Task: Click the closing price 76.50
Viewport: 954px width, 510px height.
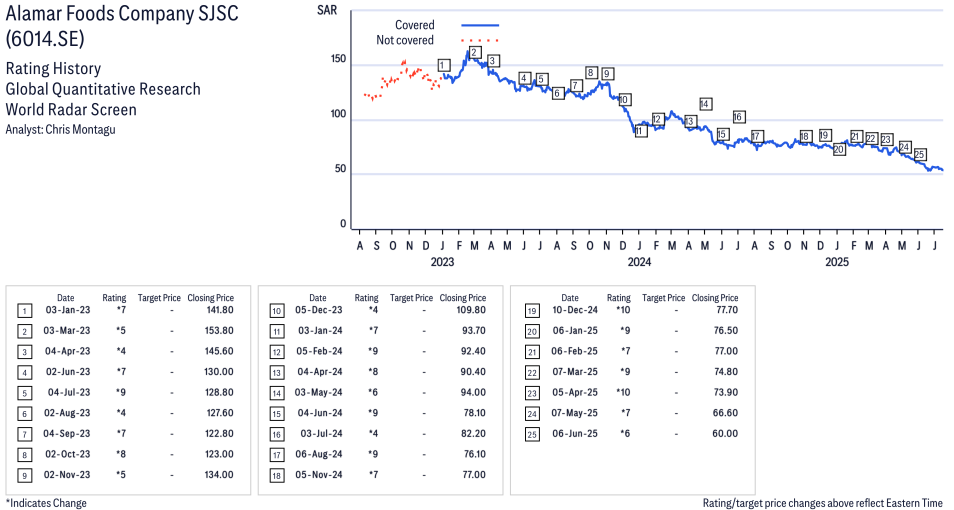Action: coord(726,330)
